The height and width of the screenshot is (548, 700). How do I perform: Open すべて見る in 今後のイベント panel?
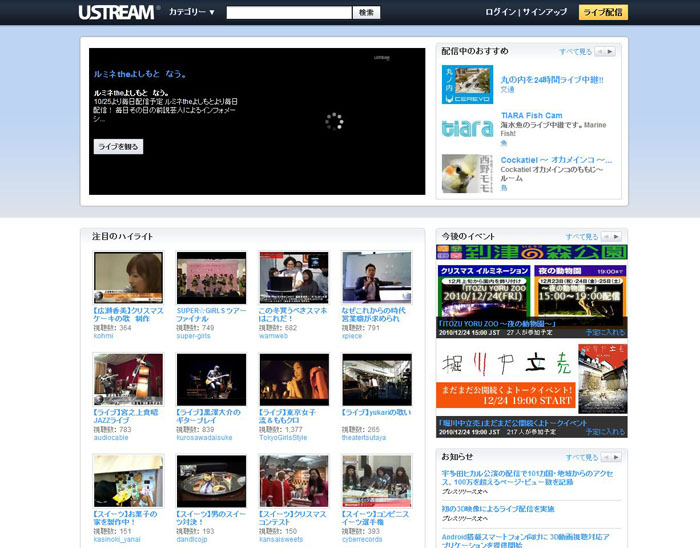(582, 237)
